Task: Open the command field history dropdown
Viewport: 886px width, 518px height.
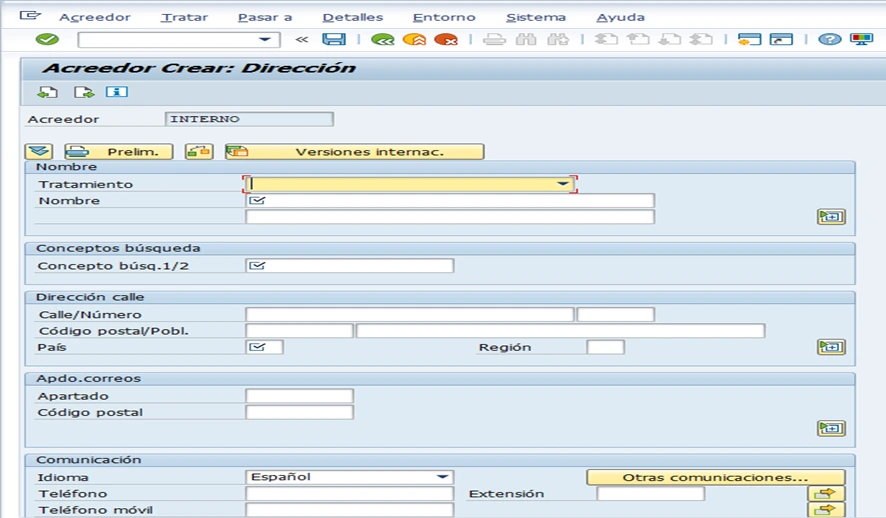Action: tap(264, 40)
